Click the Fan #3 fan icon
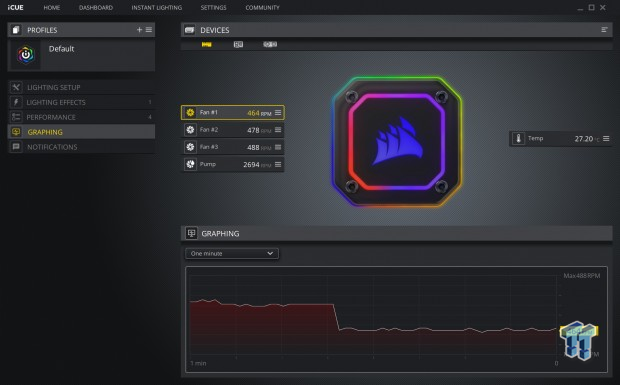620x385 pixels. coord(190,147)
